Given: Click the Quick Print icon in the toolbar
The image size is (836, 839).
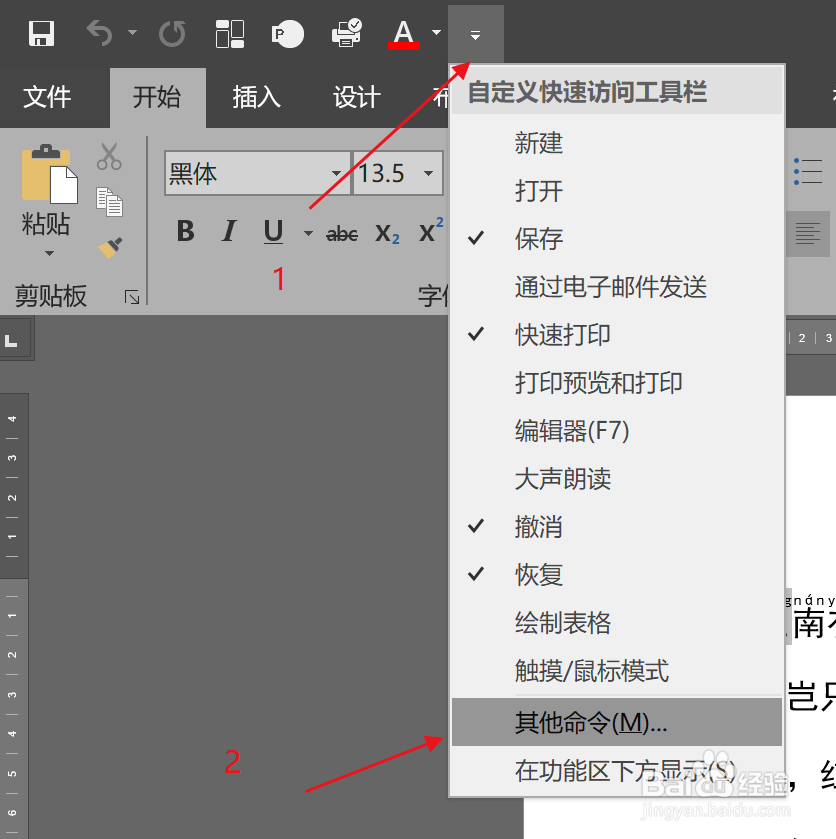Looking at the screenshot, I should point(345,33).
